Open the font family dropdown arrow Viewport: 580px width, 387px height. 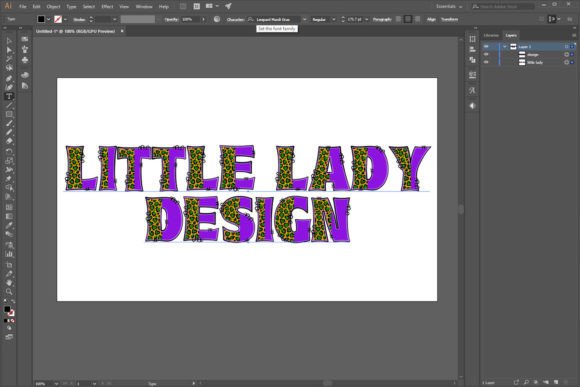(304, 19)
